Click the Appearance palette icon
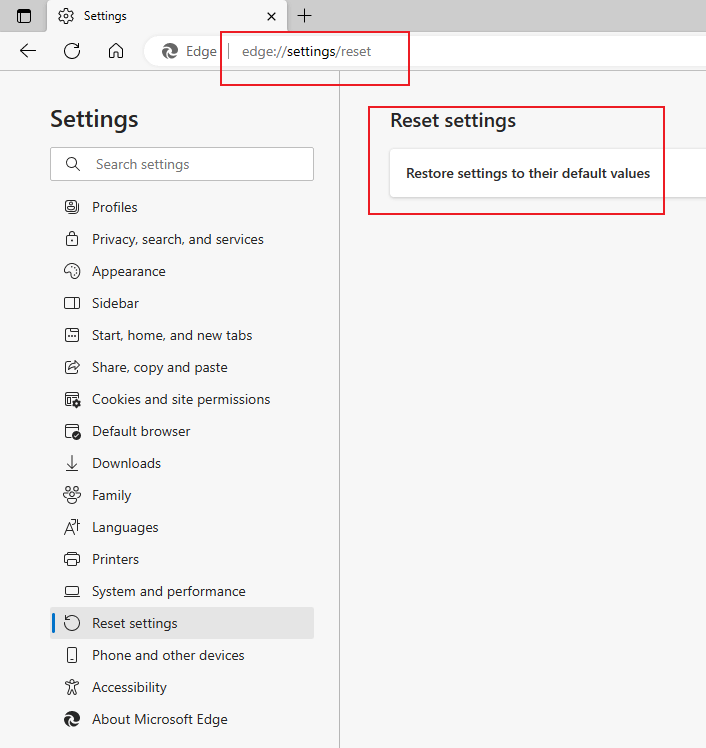Screen dimensions: 706x748 click(x=72, y=271)
